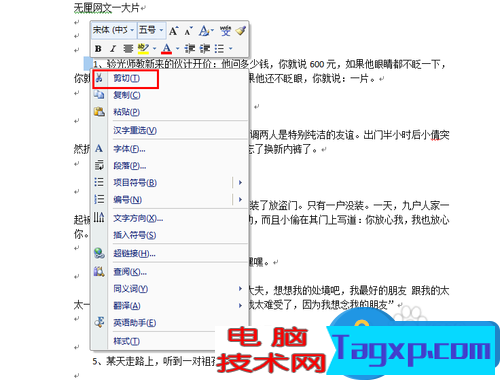Viewport: 500px width, 380px height.
Task: Click the center align icon
Action: pyautogui.click(x=128, y=49)
